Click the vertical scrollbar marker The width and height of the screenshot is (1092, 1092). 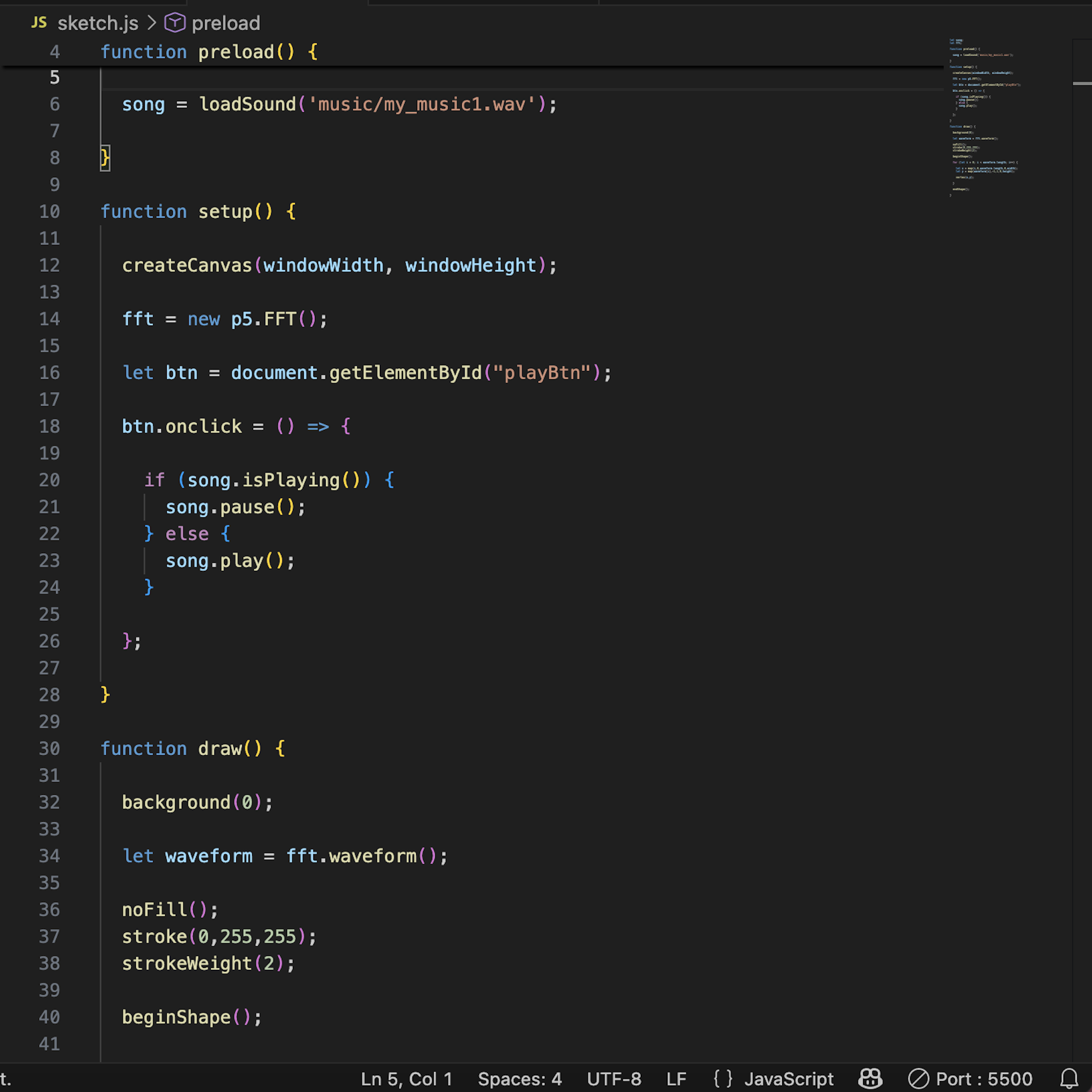tap(1082, 84)
